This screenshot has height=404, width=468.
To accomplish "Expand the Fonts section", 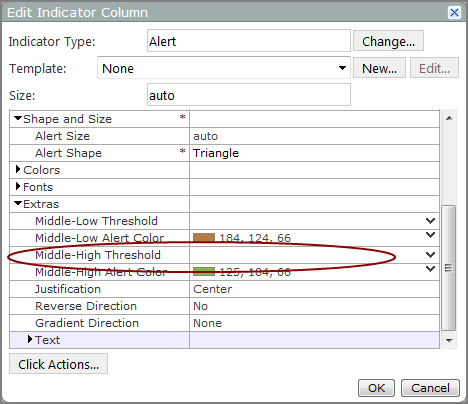I will coord(18,186).
